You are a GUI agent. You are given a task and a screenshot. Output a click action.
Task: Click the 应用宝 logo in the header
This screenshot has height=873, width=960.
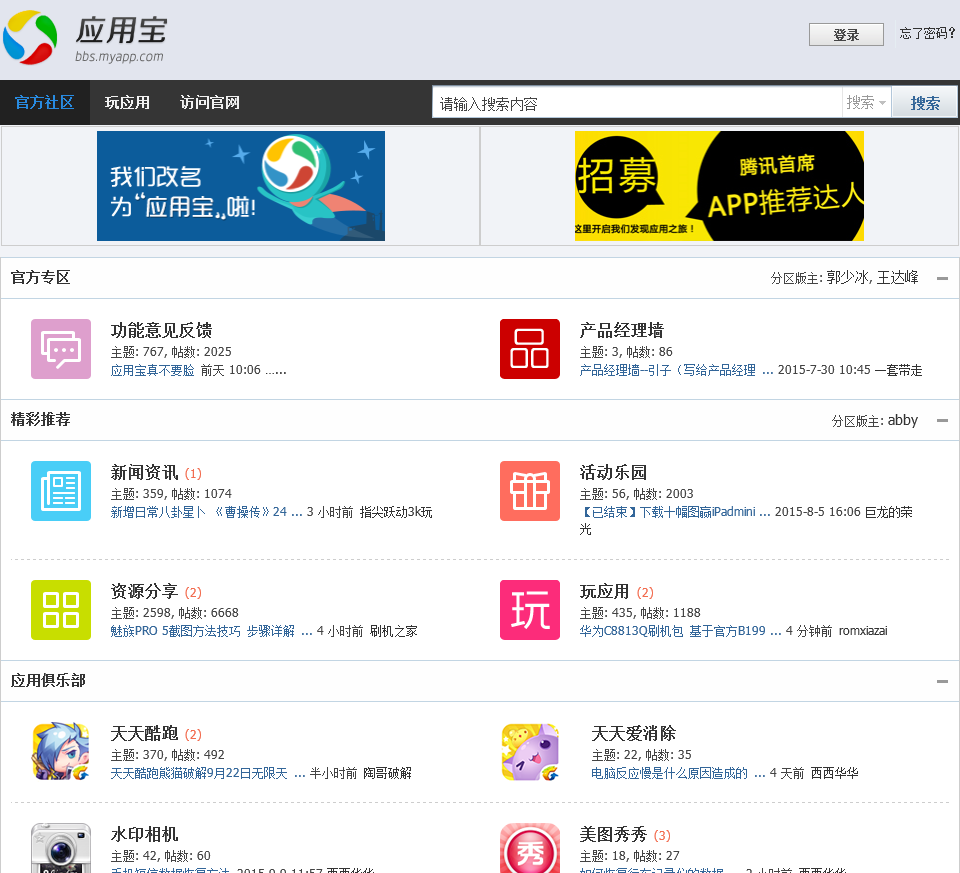(x=86, y=38)
